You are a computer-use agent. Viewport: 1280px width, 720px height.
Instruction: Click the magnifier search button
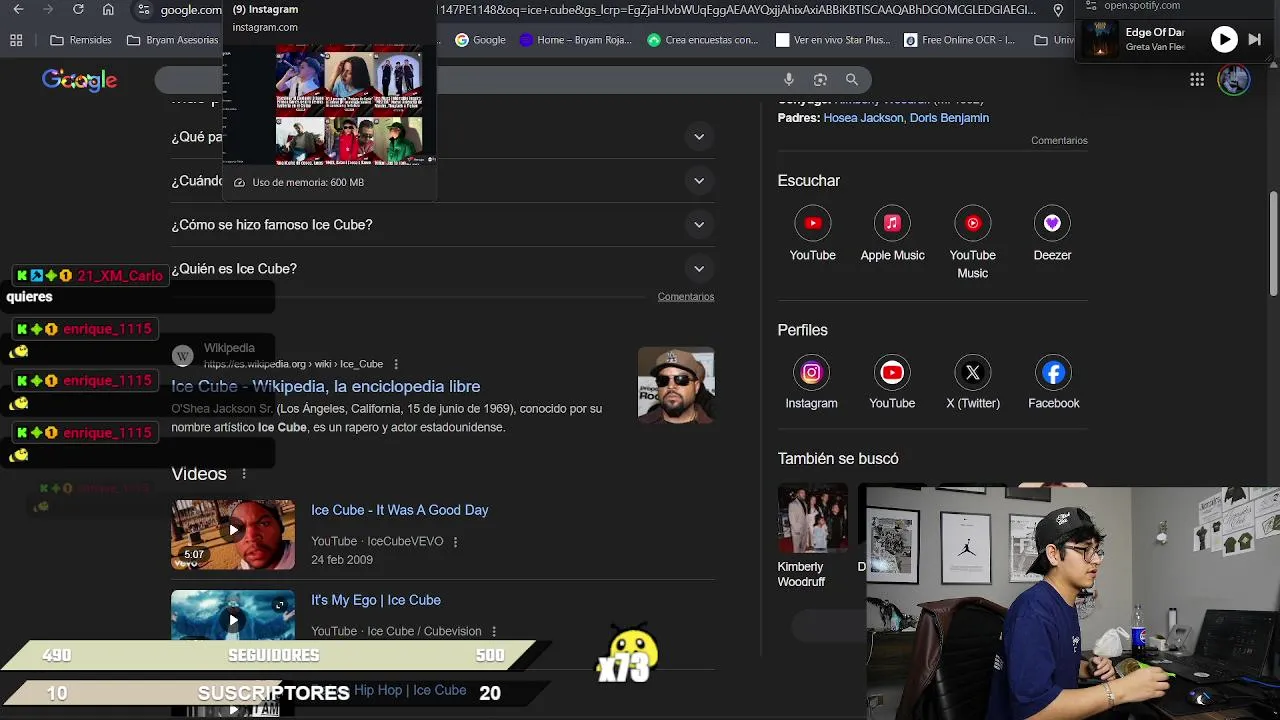click(852, 80)
